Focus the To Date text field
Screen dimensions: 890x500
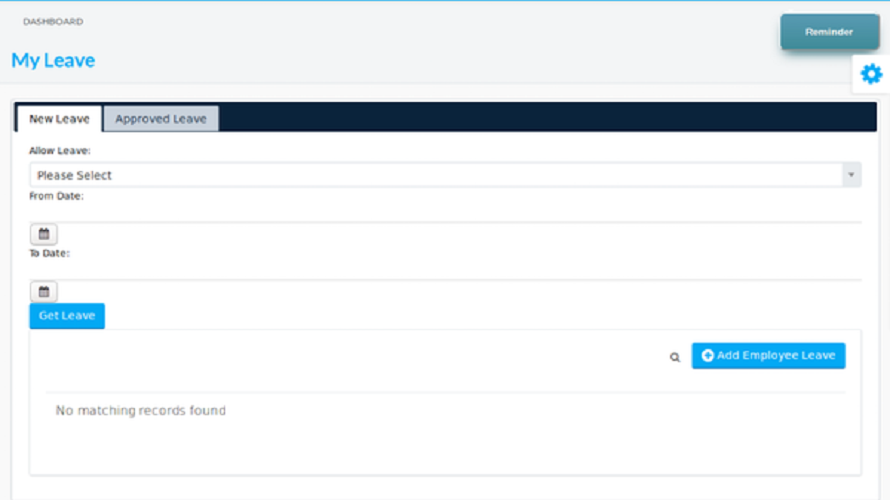(x=445, y=271)
